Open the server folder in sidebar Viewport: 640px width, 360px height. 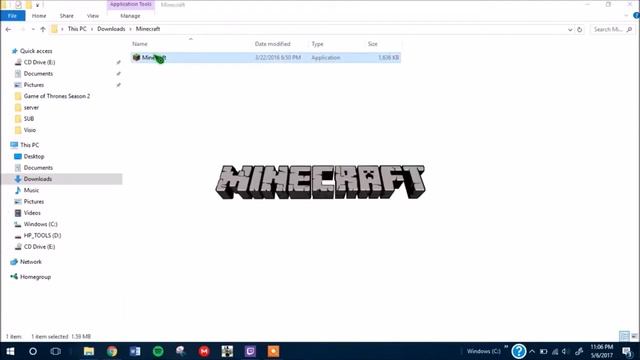31,108
